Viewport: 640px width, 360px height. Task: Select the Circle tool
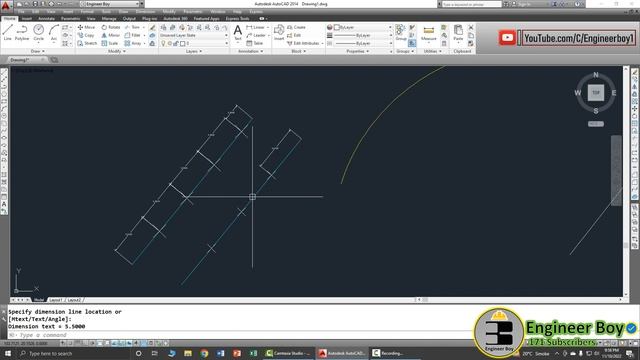(x=38, y=32)
